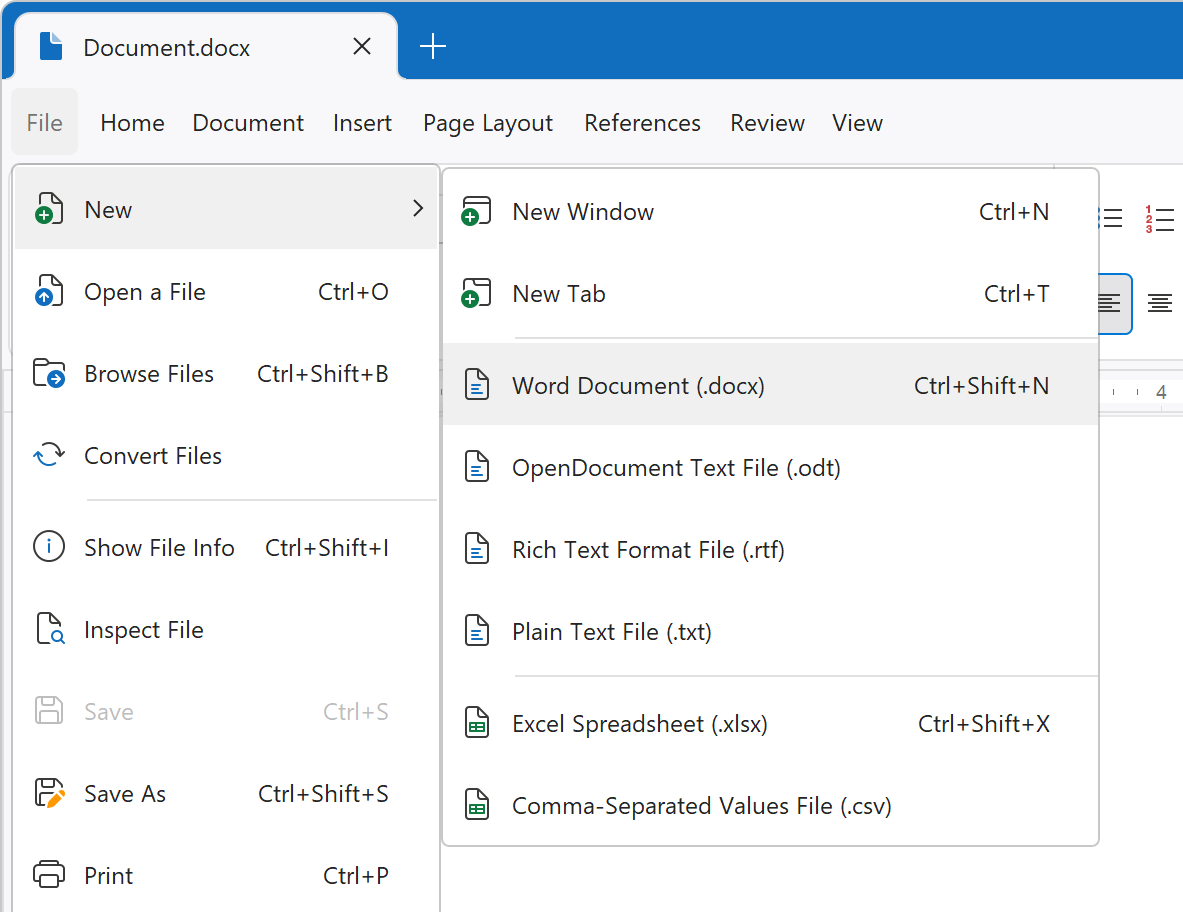Toggle the numbered list button

[x=1159, y=219]
